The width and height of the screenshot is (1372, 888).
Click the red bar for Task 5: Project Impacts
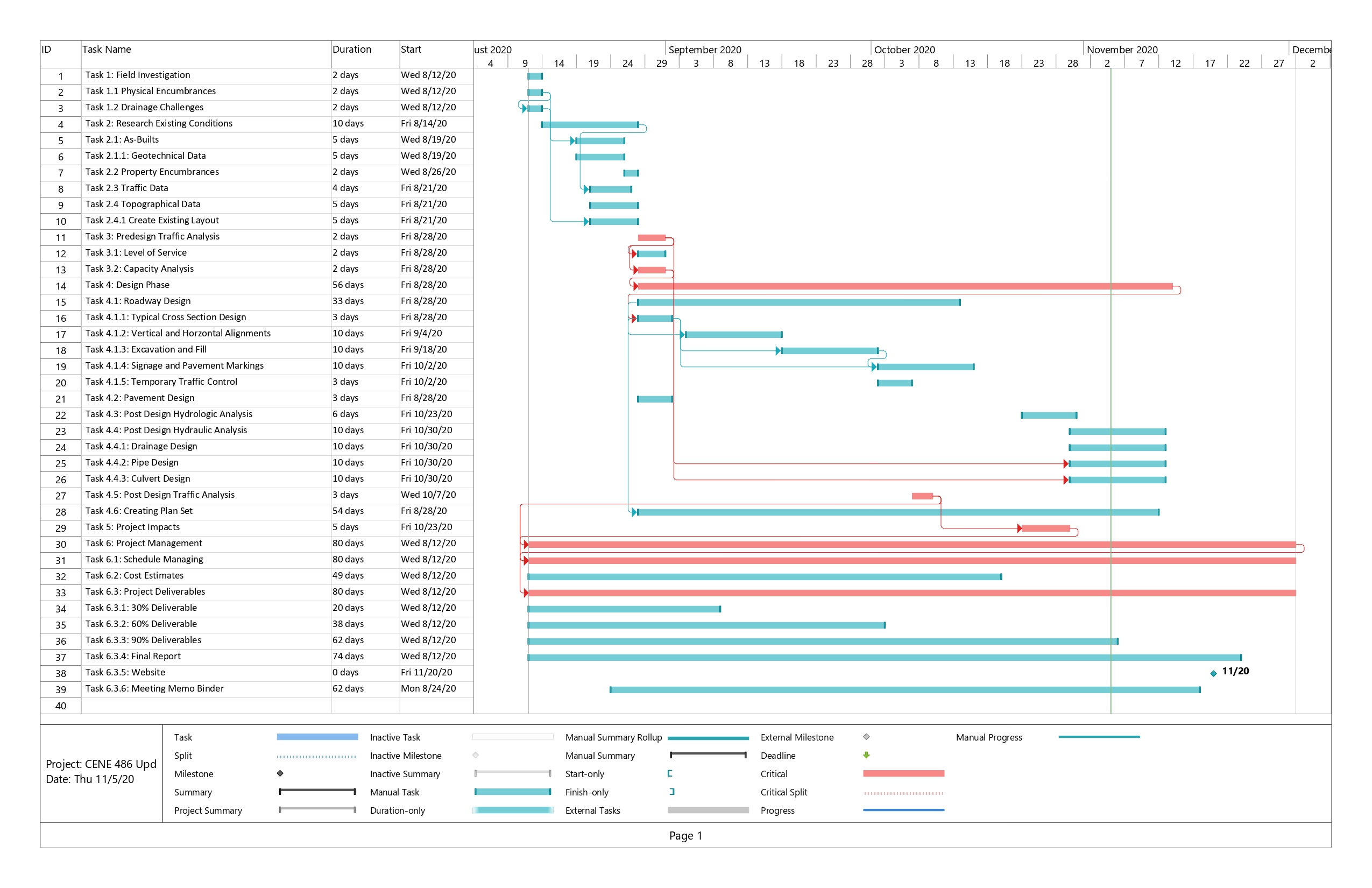pyautogui.click(x=1045, y=528)
